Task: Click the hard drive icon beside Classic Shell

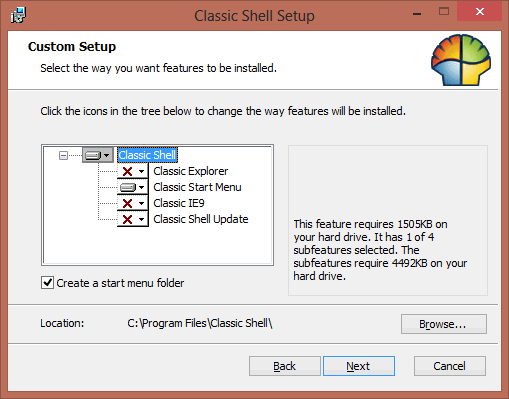Action: 93,155
